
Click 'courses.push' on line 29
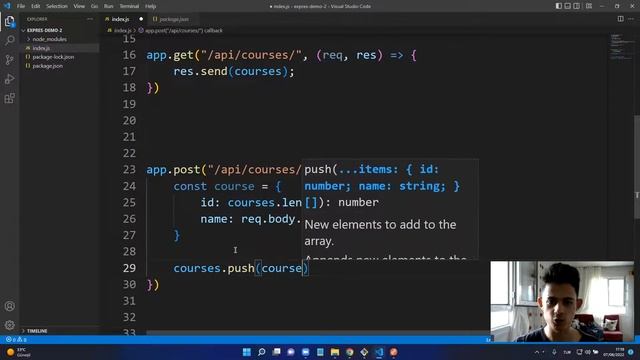pyautogui.click(x=214, y=268)
